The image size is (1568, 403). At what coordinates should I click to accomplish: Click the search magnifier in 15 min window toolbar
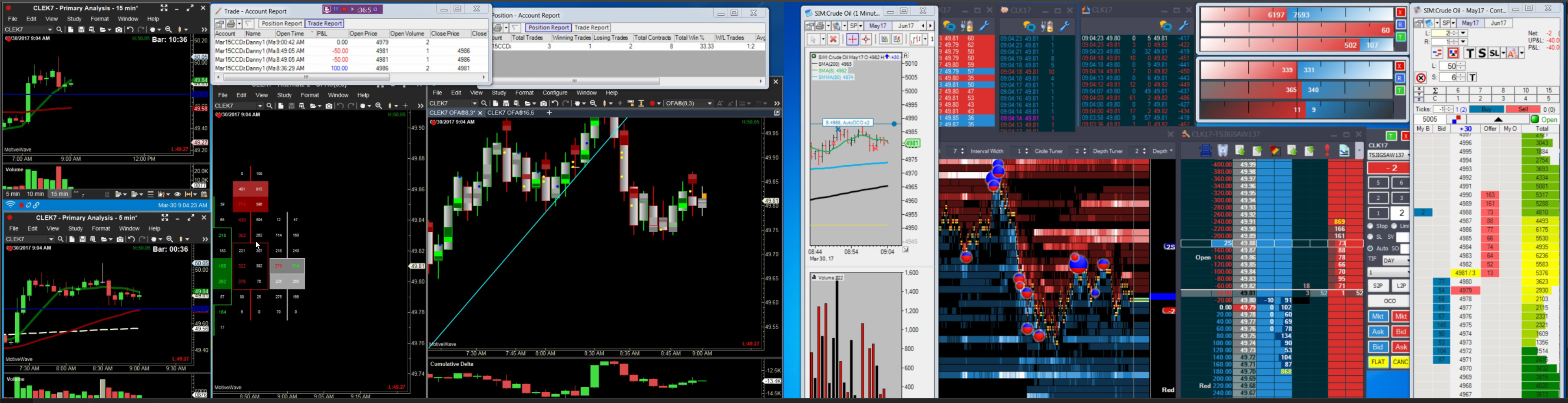coord(59,29)
